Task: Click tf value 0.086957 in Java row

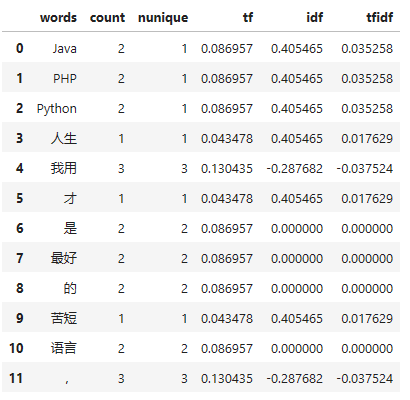Action: (x=227, y=49)
